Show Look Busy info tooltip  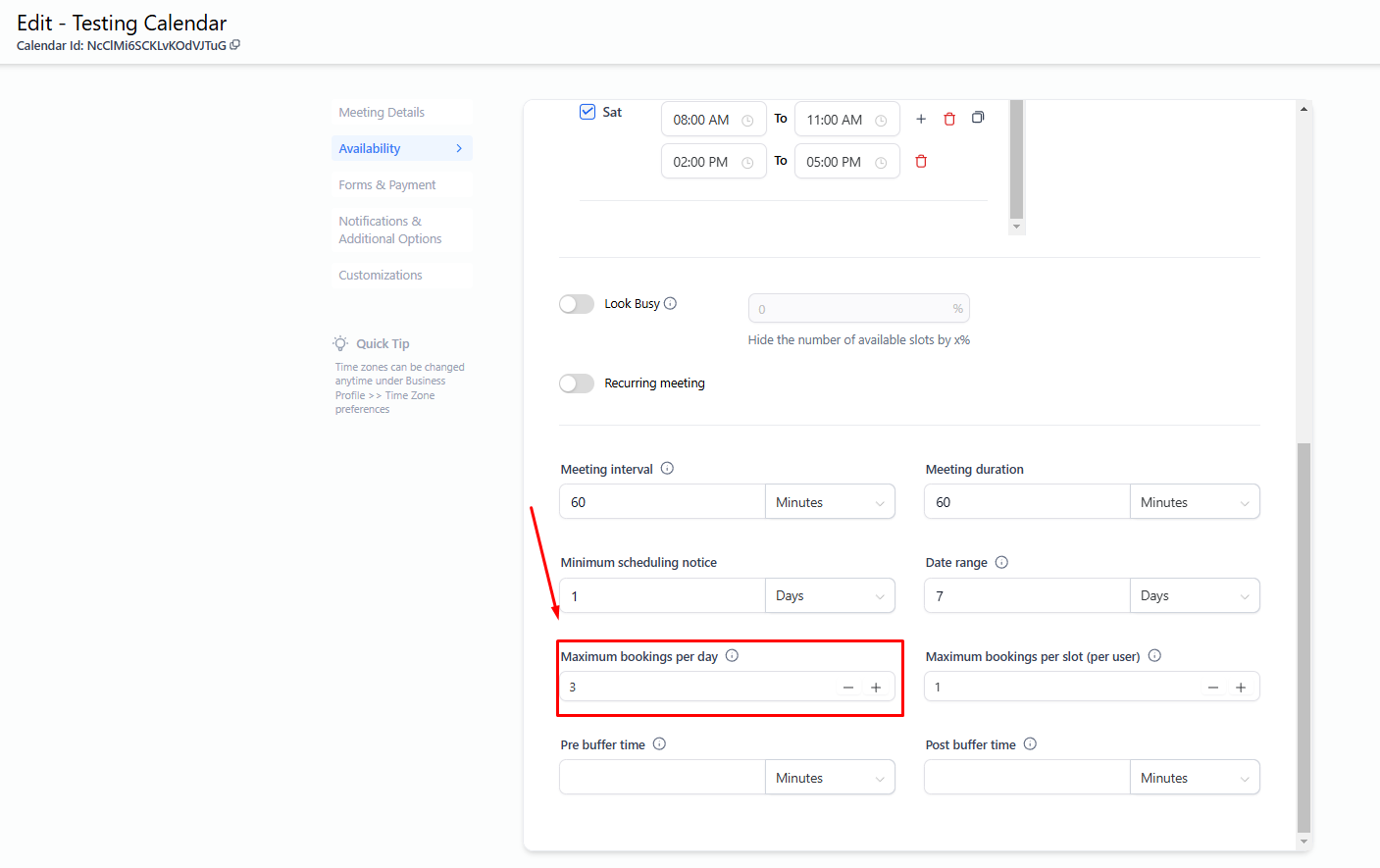671,303
